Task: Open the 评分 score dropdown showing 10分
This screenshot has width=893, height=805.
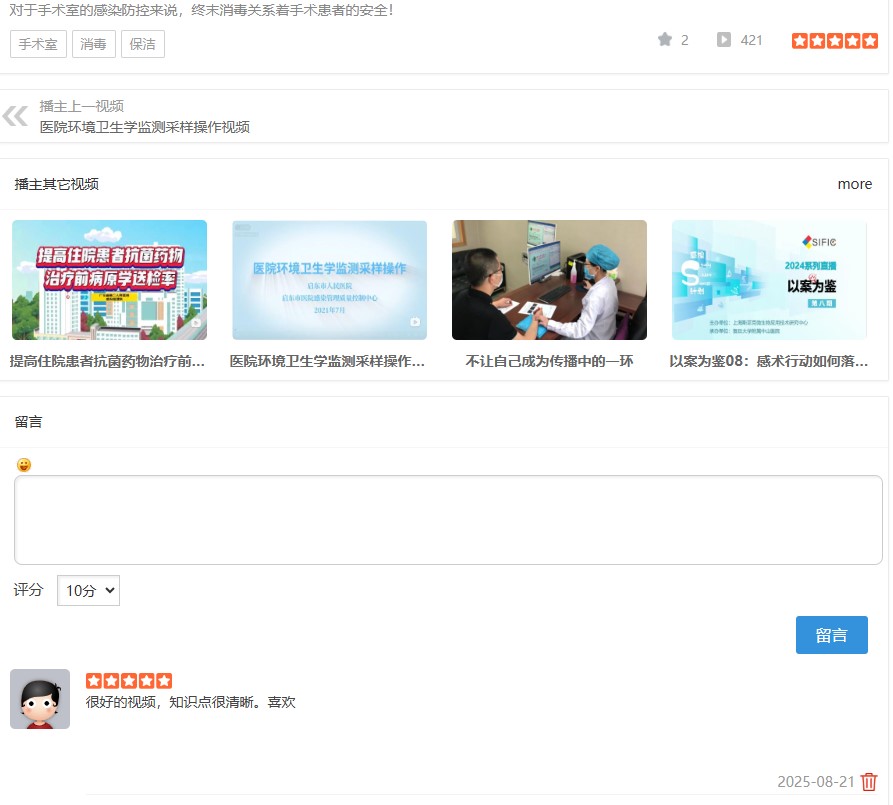Action: point(89,590)
